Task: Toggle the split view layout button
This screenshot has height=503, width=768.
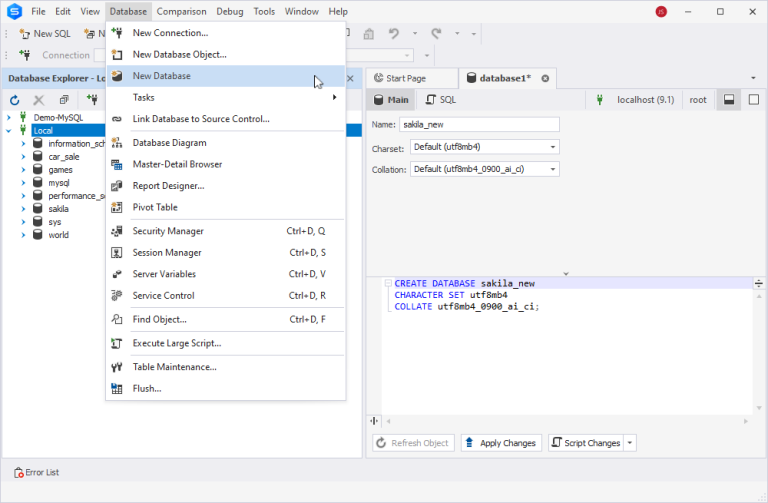Action: [x=729, y=100]
